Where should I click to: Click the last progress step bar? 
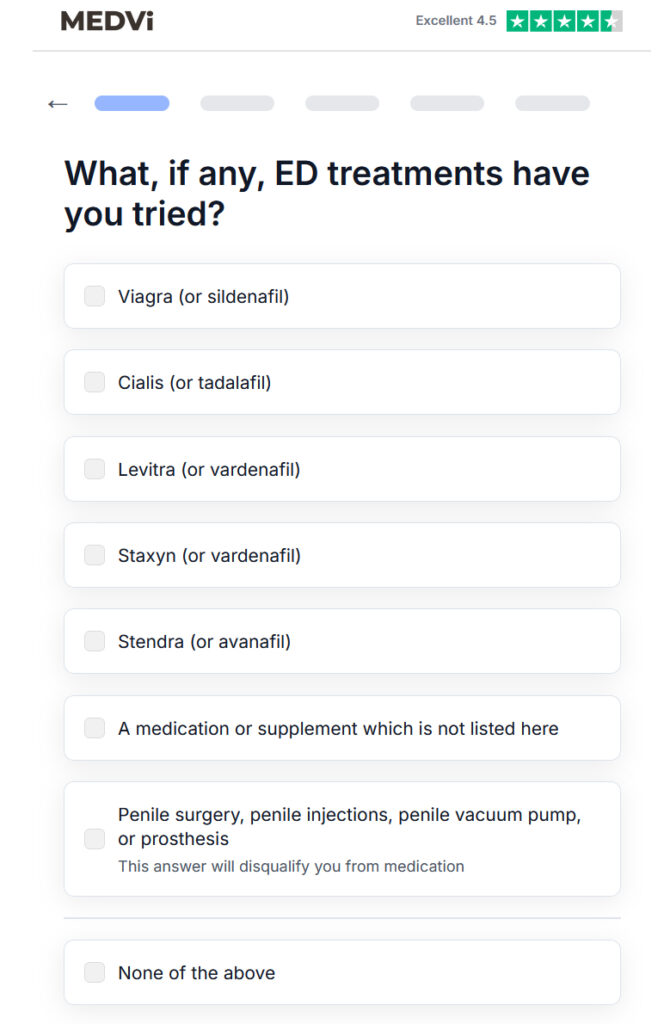pos(552,103)
